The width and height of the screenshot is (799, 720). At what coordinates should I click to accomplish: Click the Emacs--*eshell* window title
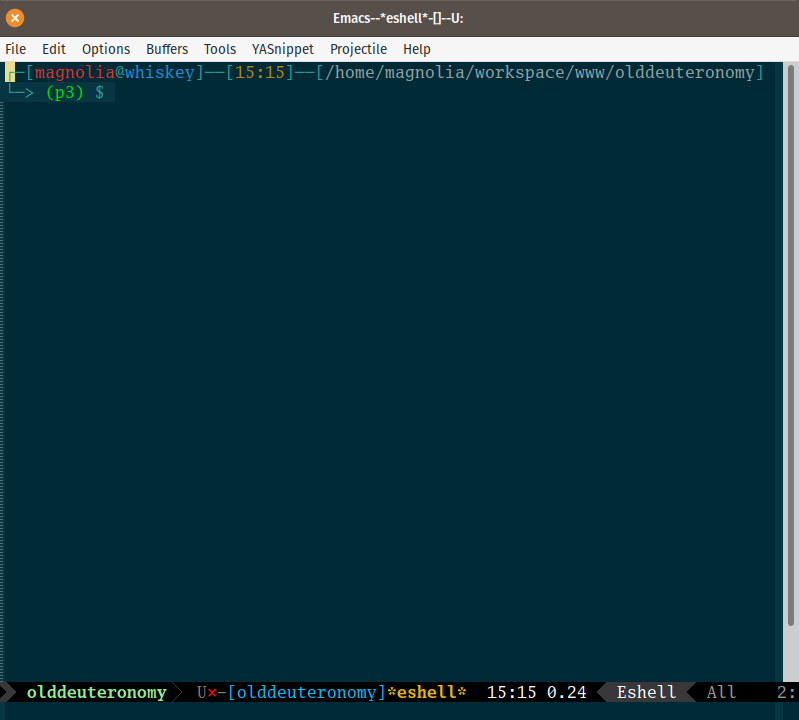398,18
